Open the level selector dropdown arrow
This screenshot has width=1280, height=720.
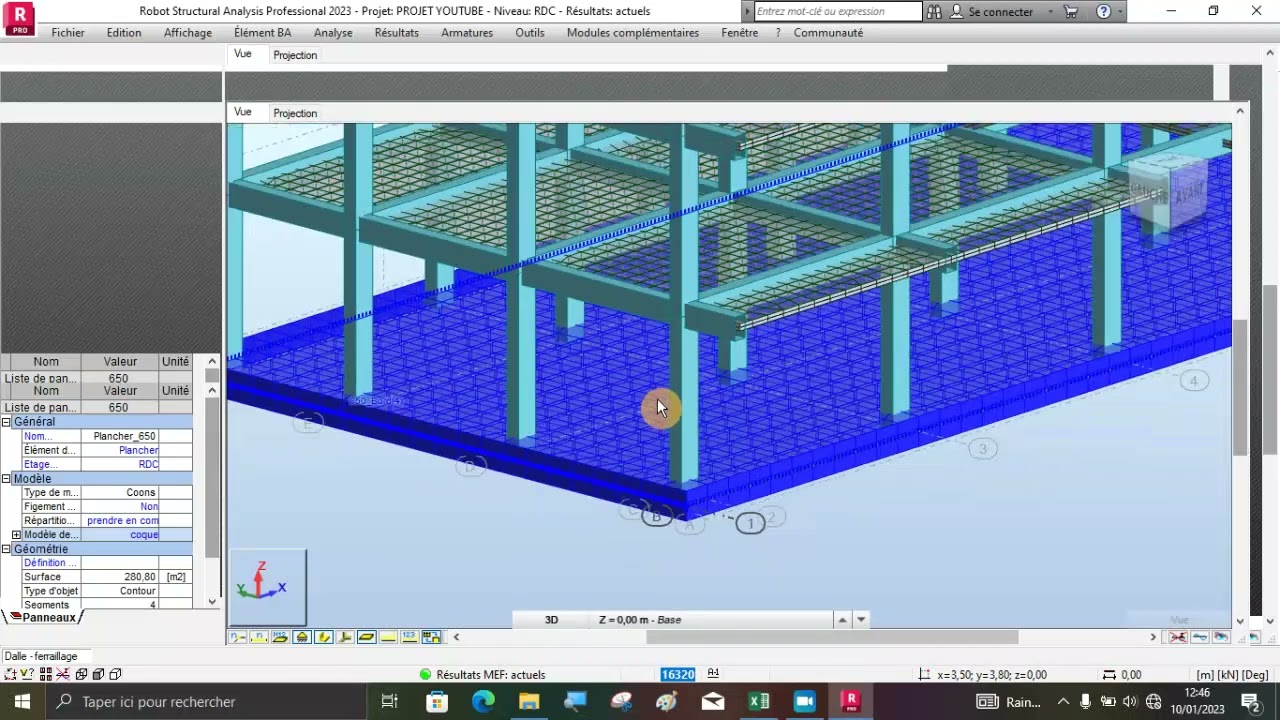861,620
